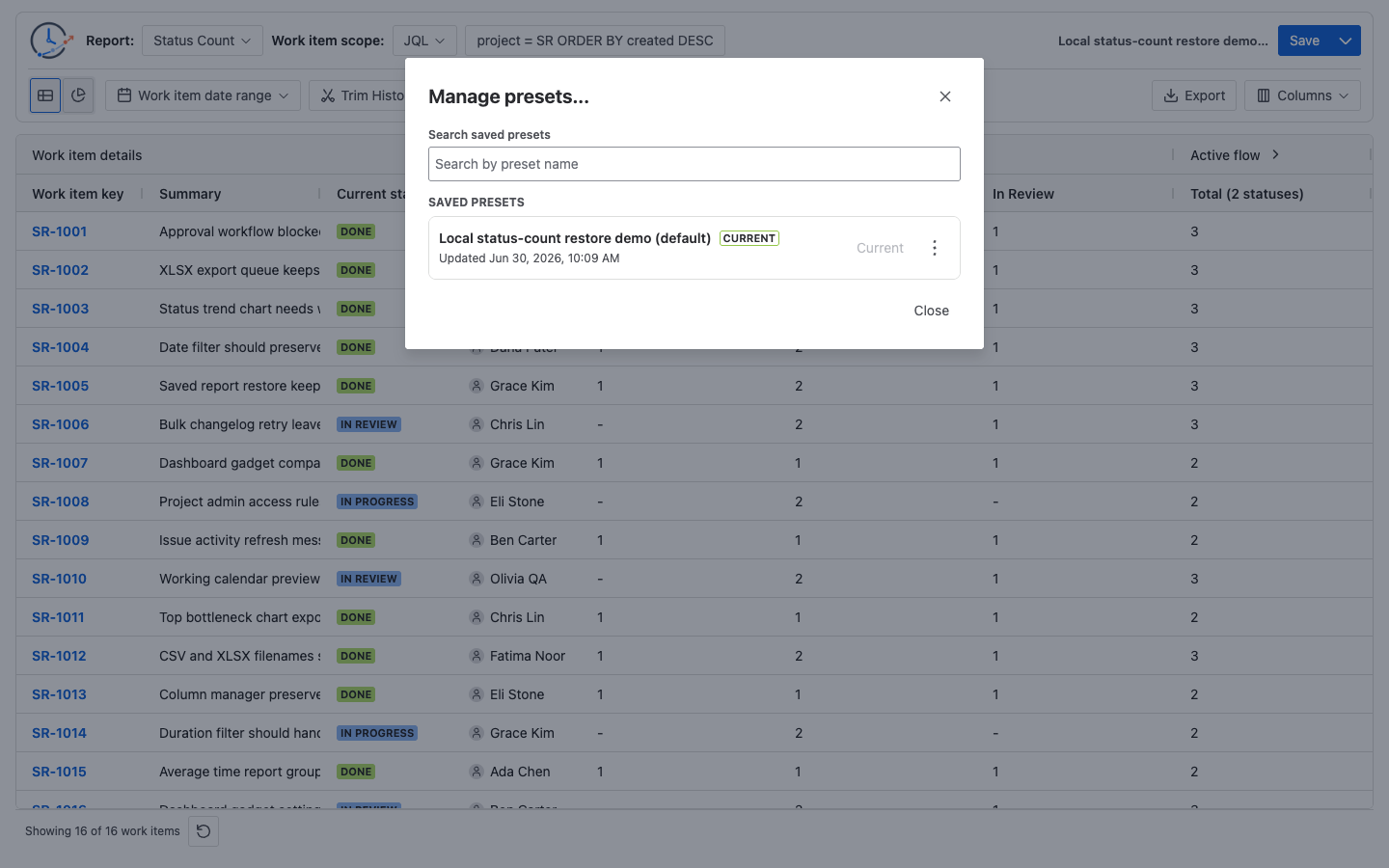This screenshot has height=868, width=1389.
Task: Open work item SR-1012
Action: pyautogui.click(x=59, y=656)
